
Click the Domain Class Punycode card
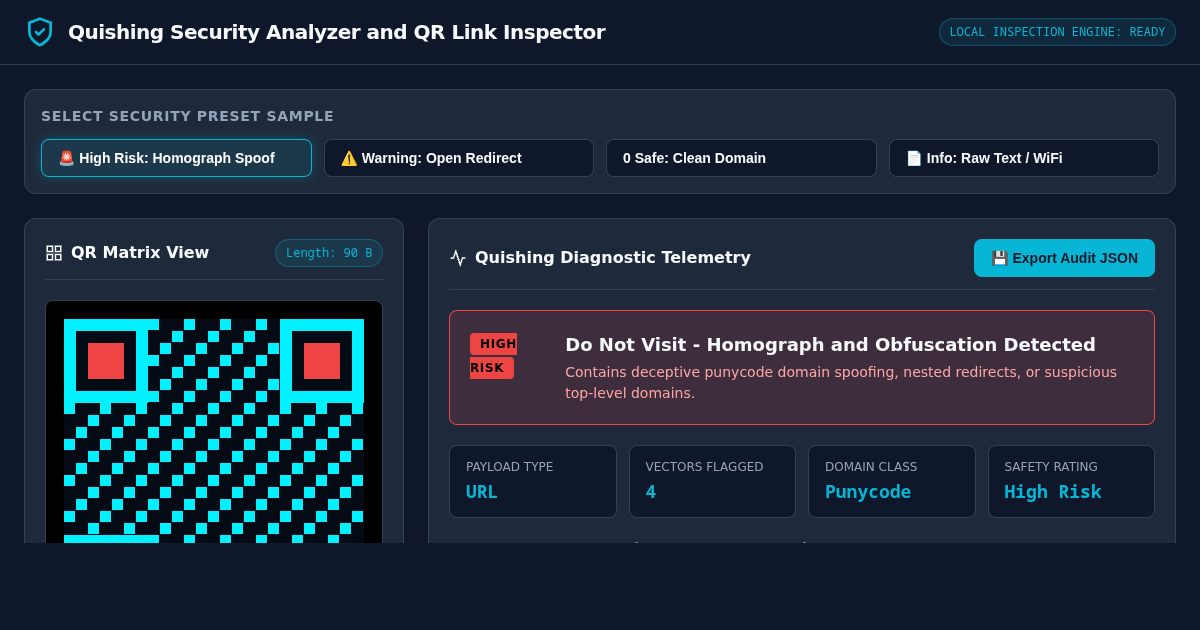pyautogui.click(x=892, y=481)
